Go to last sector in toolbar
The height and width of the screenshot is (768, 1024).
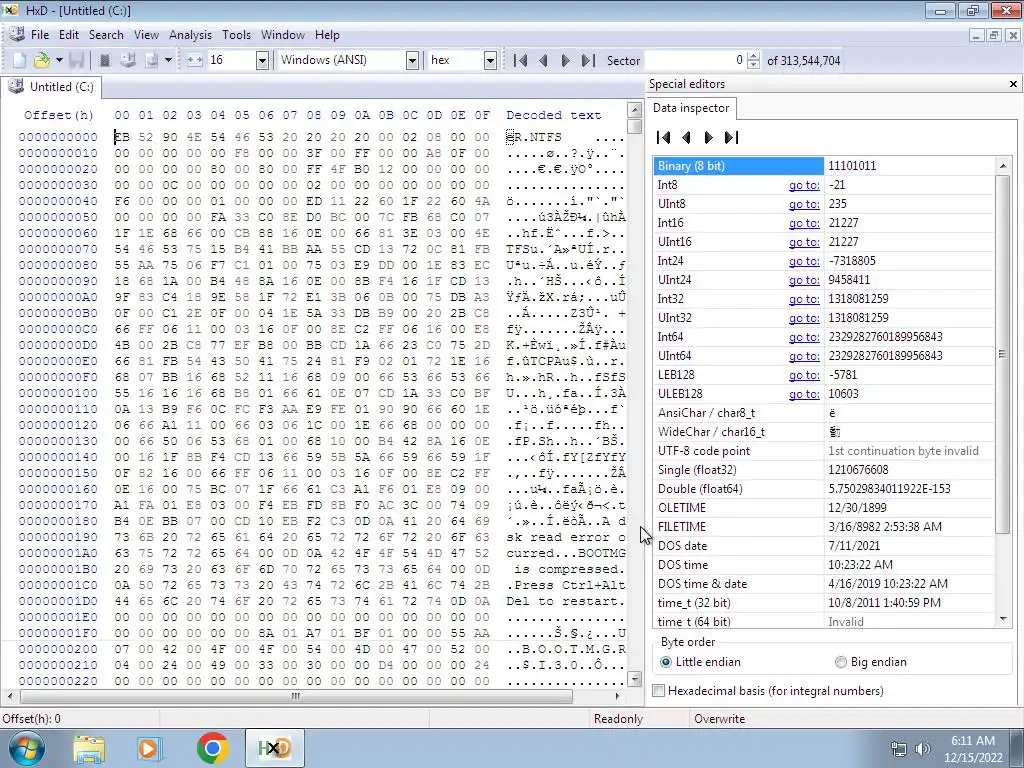(588, 60)
